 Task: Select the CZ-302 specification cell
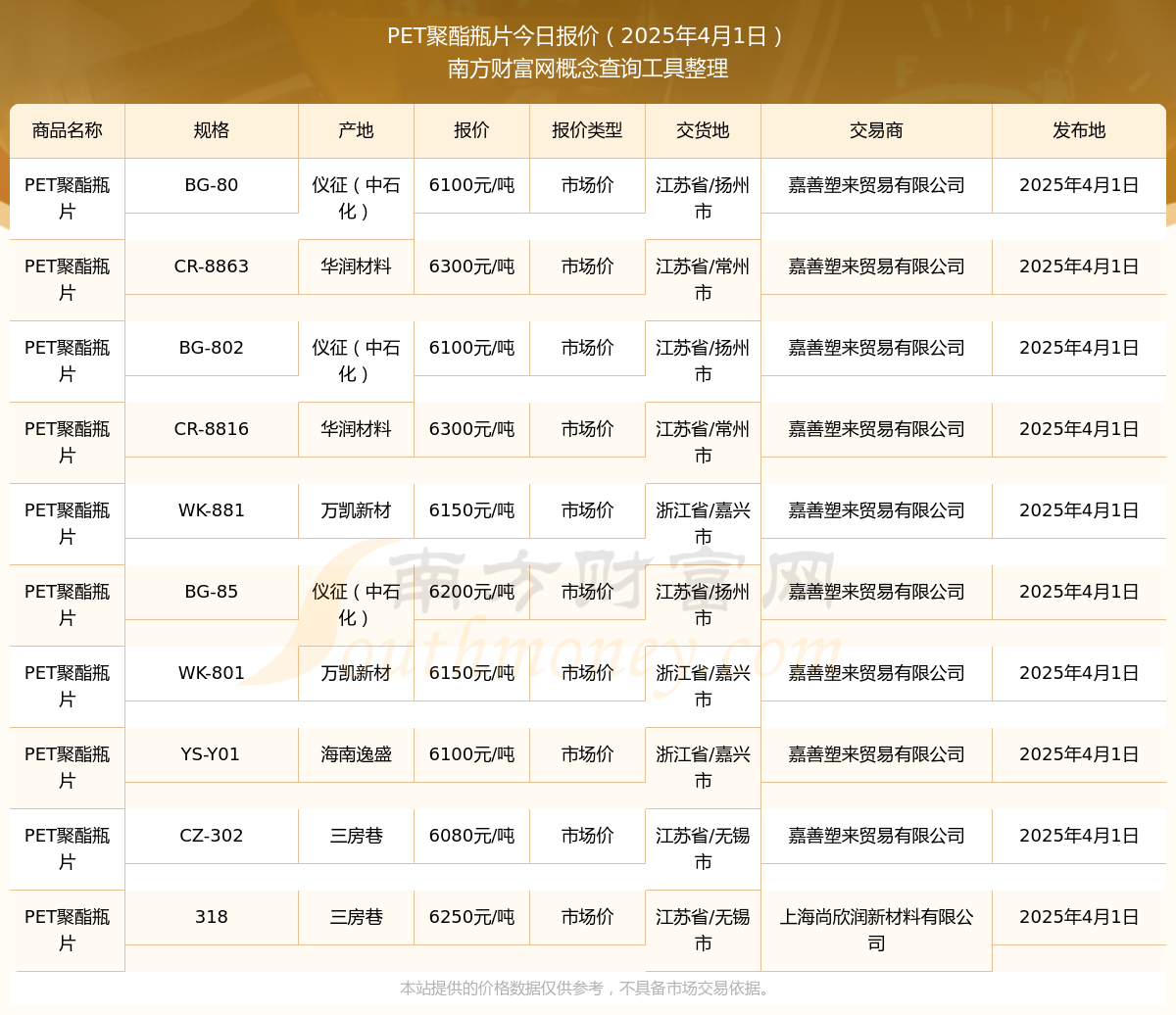click(x=212, y=836)
